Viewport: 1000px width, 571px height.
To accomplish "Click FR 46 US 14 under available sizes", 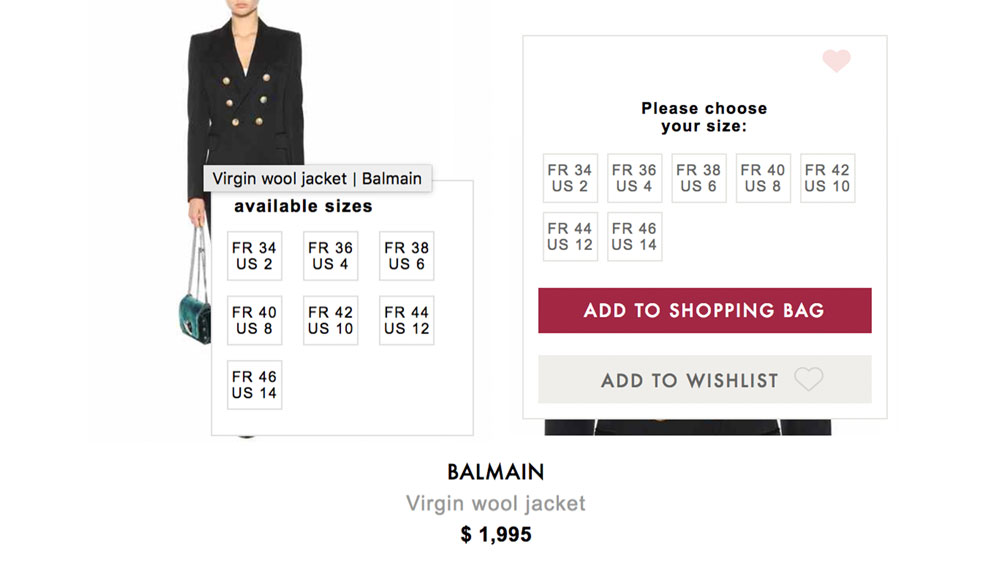I will 254,385.
